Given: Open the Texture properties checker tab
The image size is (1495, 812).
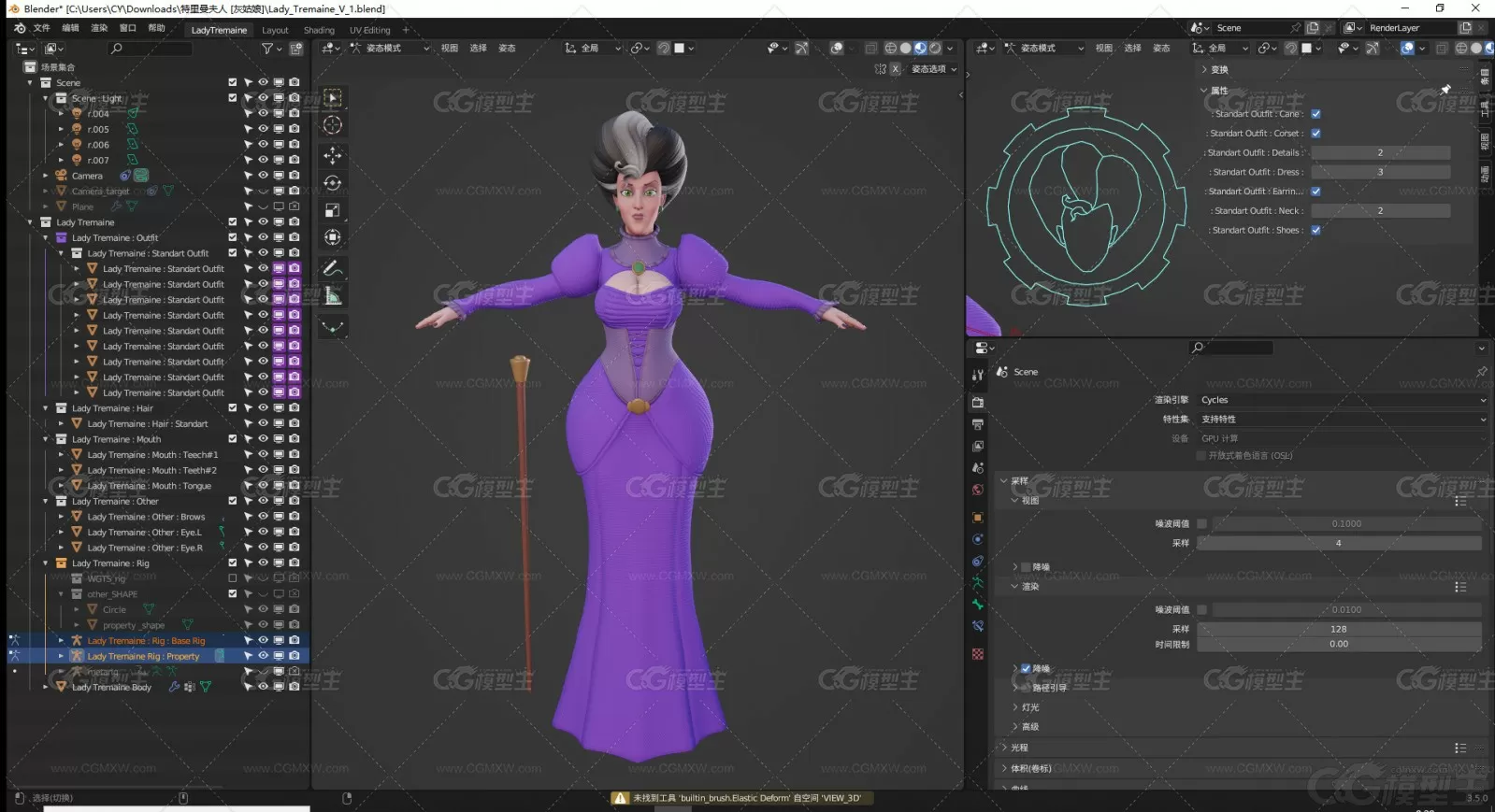Looking at the screenshot, I should (978, 654).
